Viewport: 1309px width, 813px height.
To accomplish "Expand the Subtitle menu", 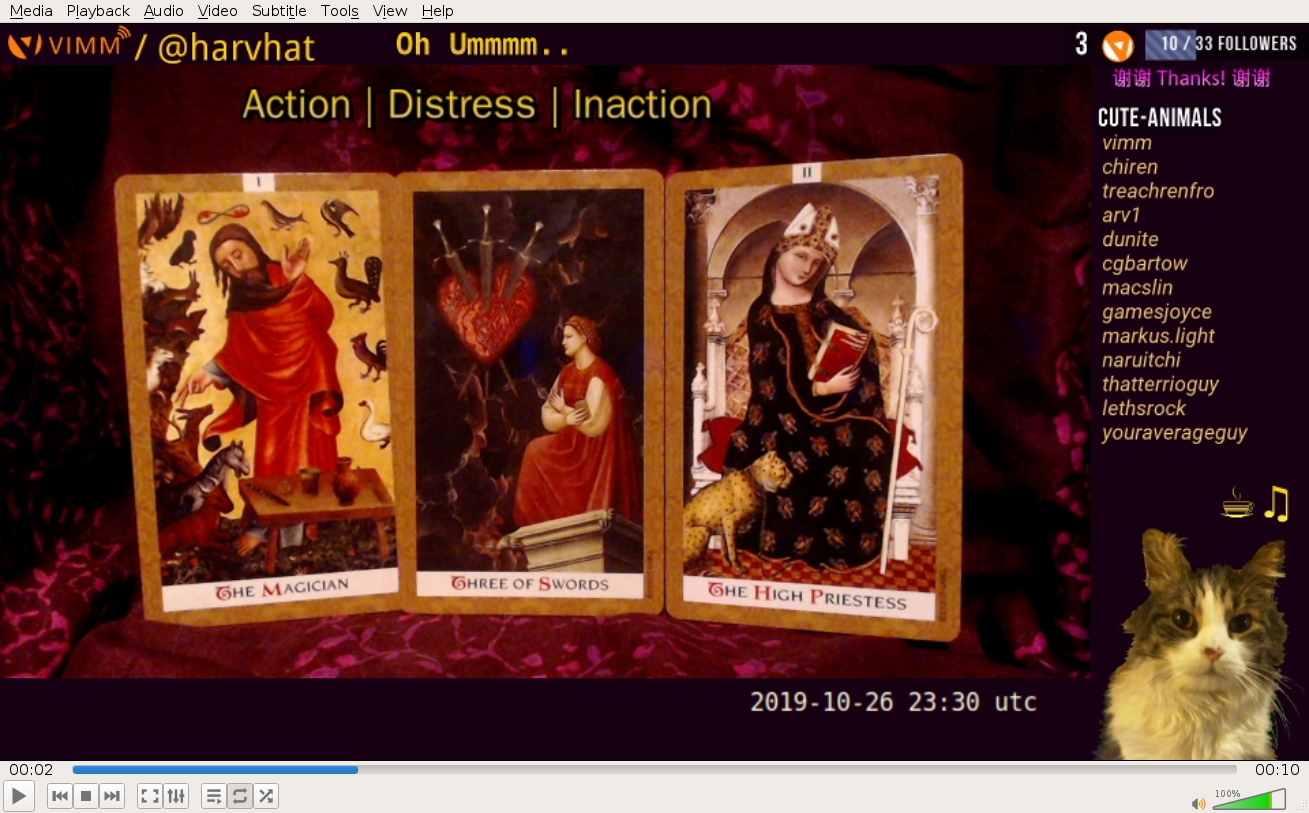I will (x=279, y=11).
